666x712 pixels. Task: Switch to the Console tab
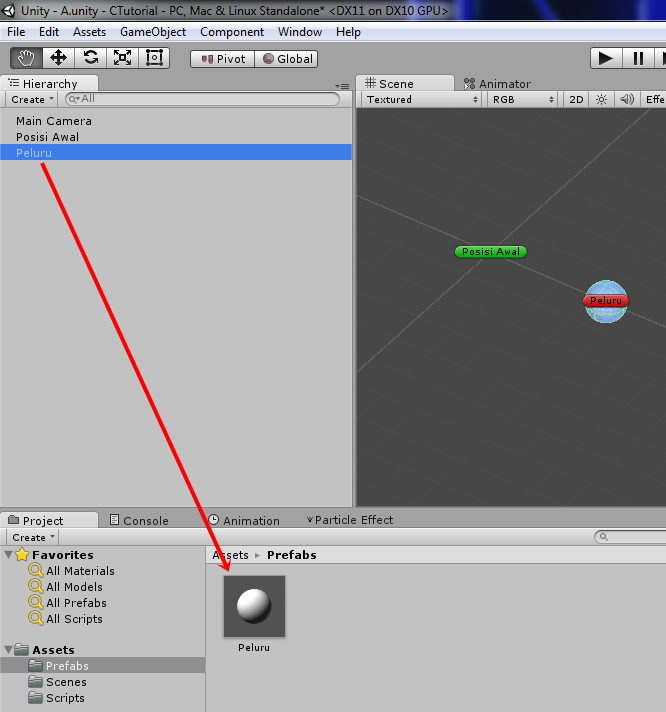[140, 520]
